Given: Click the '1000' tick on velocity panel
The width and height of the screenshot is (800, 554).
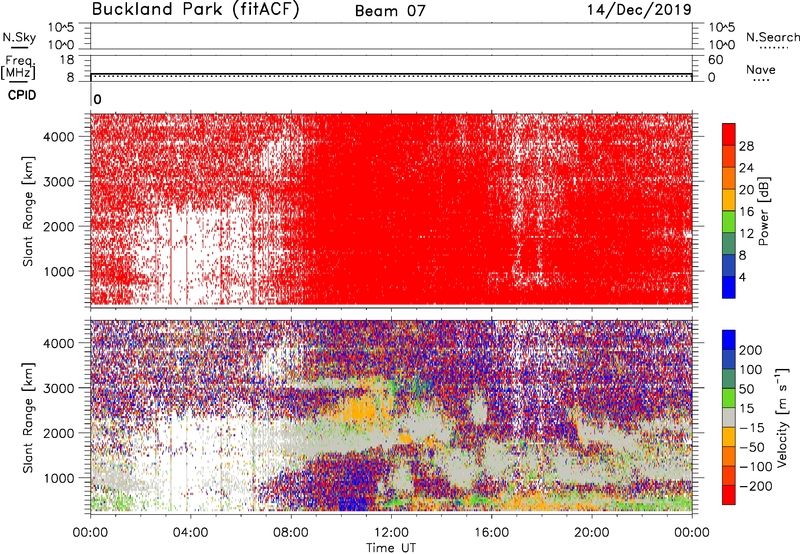Looking at the screenshot, I should 59,477.
